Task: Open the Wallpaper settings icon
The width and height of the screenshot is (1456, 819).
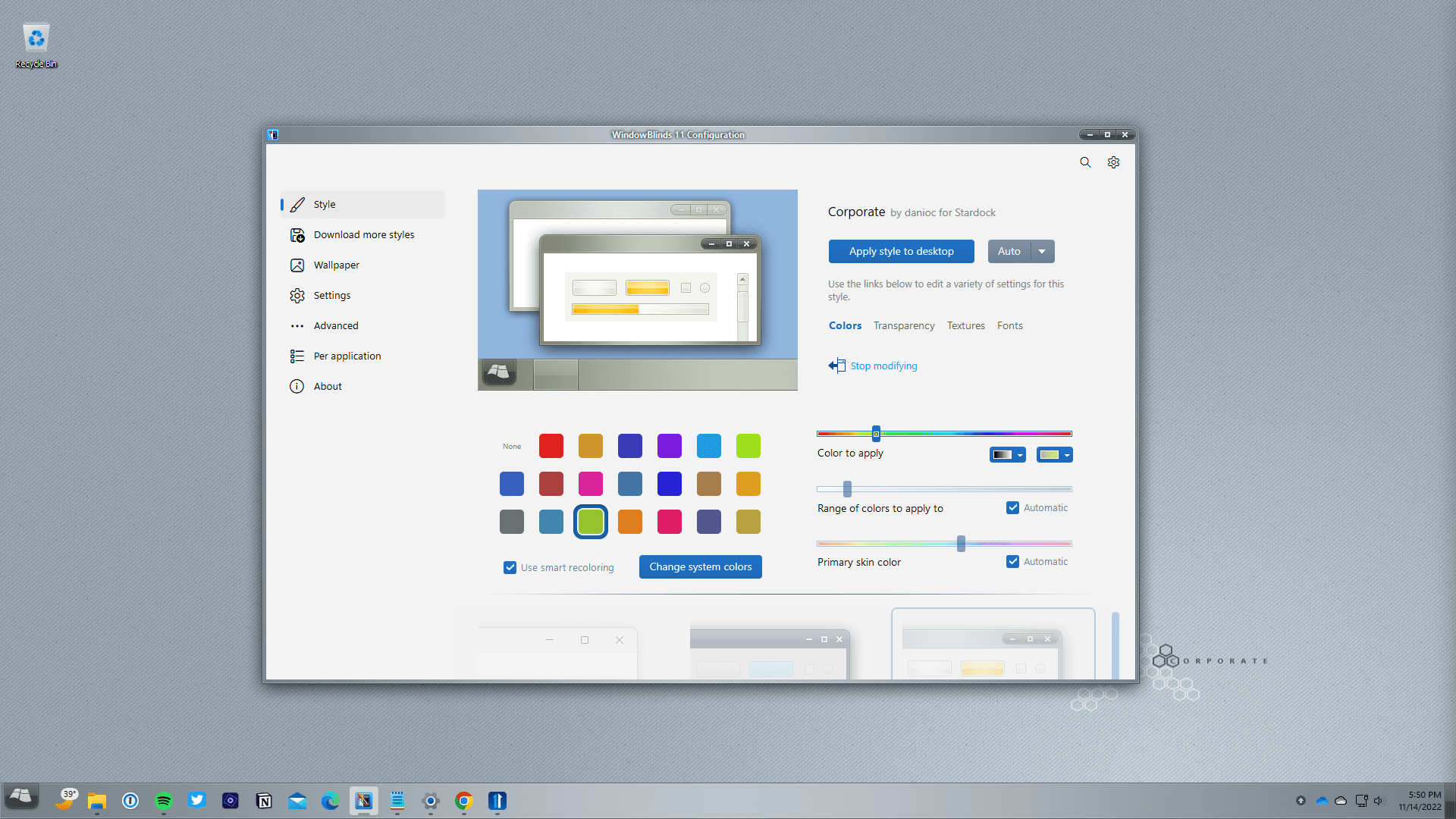Action: pyautogui.click(x=297, y=265)
